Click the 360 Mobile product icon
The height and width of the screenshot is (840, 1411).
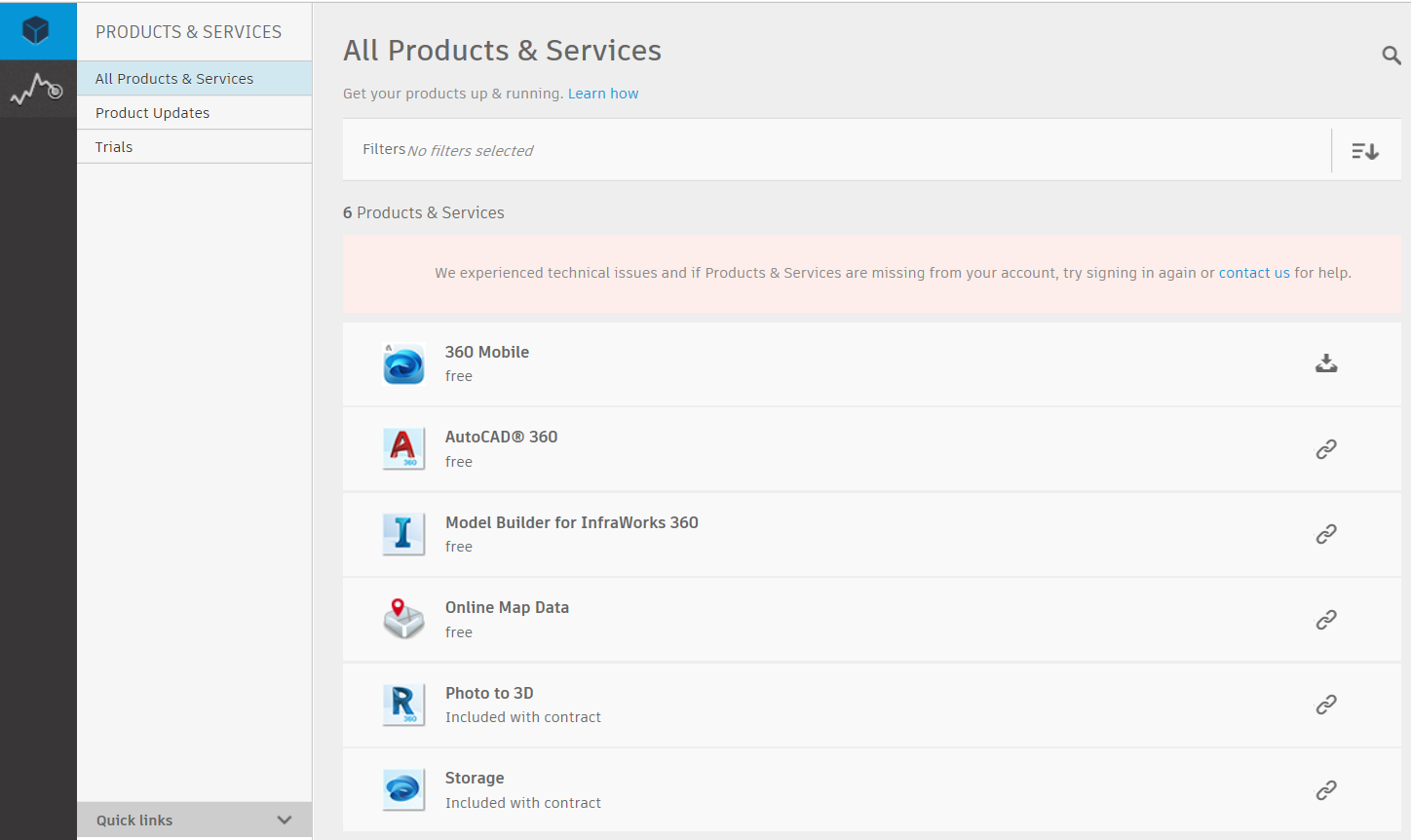[x=403, y=363]
